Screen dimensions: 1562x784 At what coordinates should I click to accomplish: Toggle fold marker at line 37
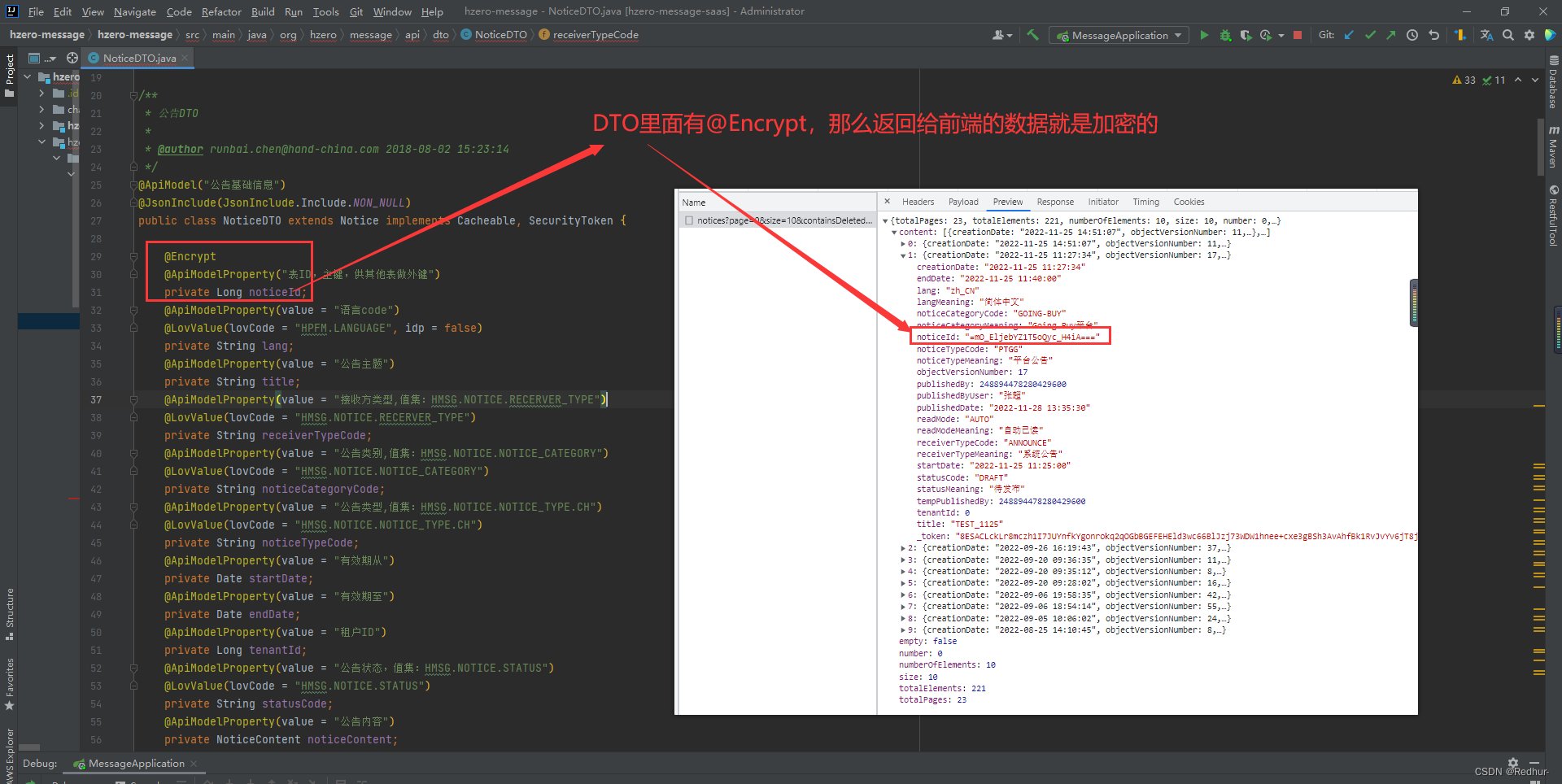(133, 399)
